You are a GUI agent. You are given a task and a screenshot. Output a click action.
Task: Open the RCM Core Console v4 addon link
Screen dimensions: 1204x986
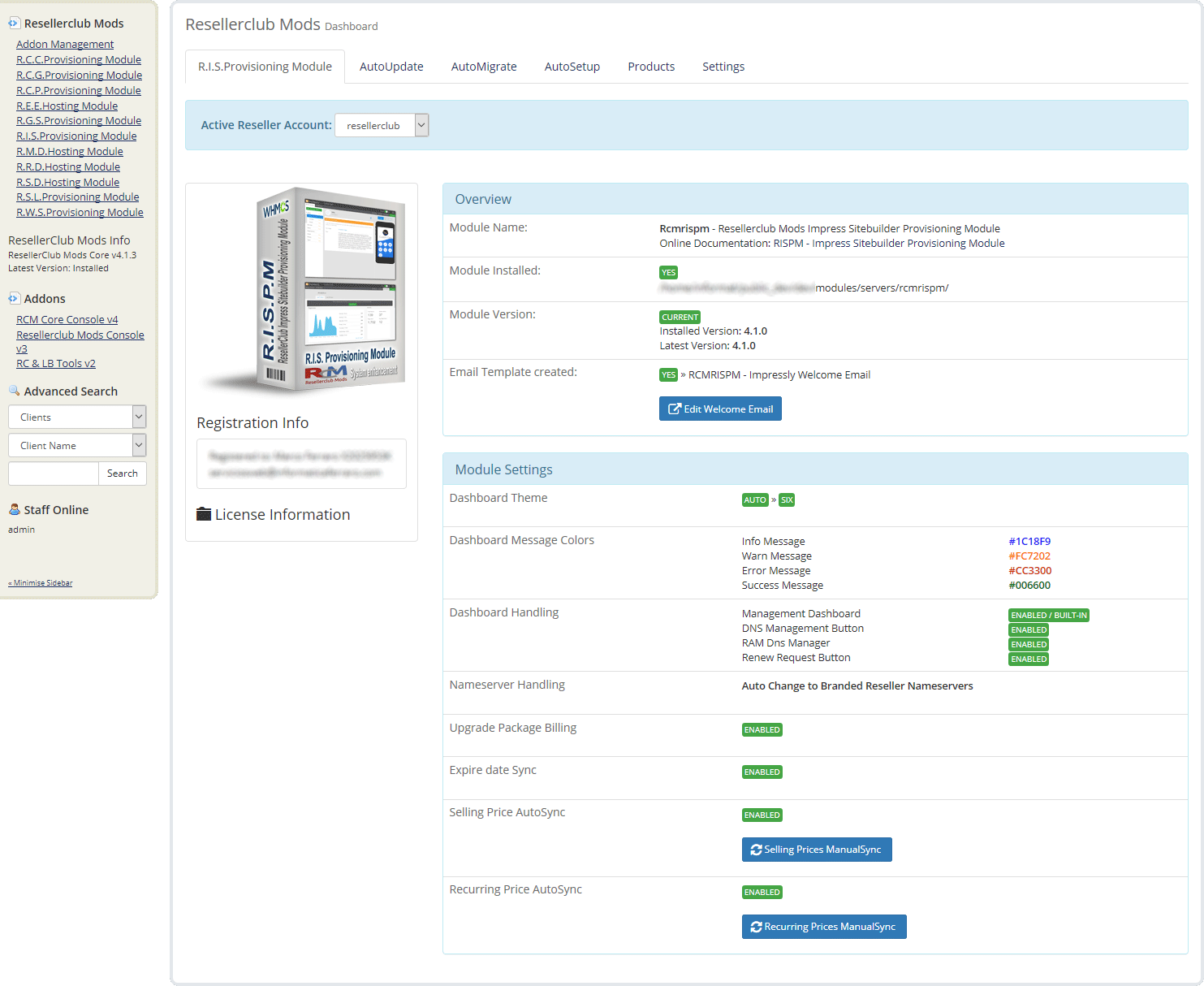tap(67, 320)
